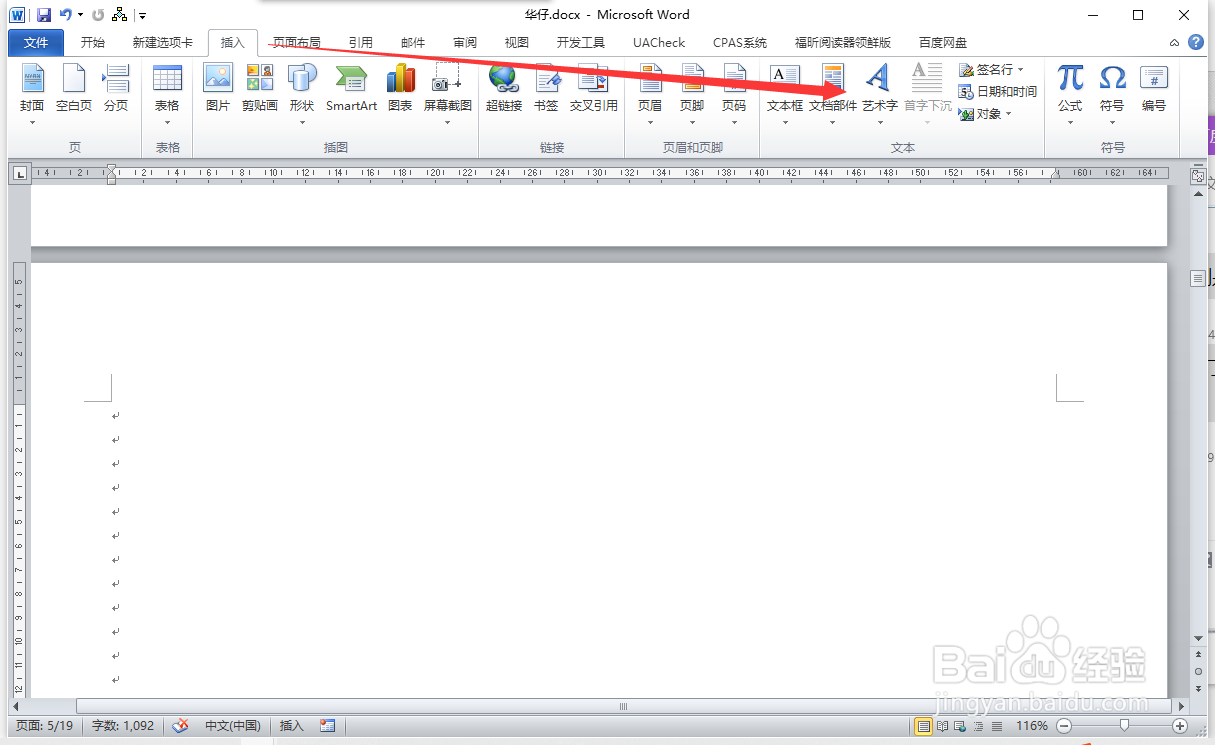This screenshot has width=1215, height=745.
Task: Open Quick Parts (文档部件) menu
Action: [833, 95]
